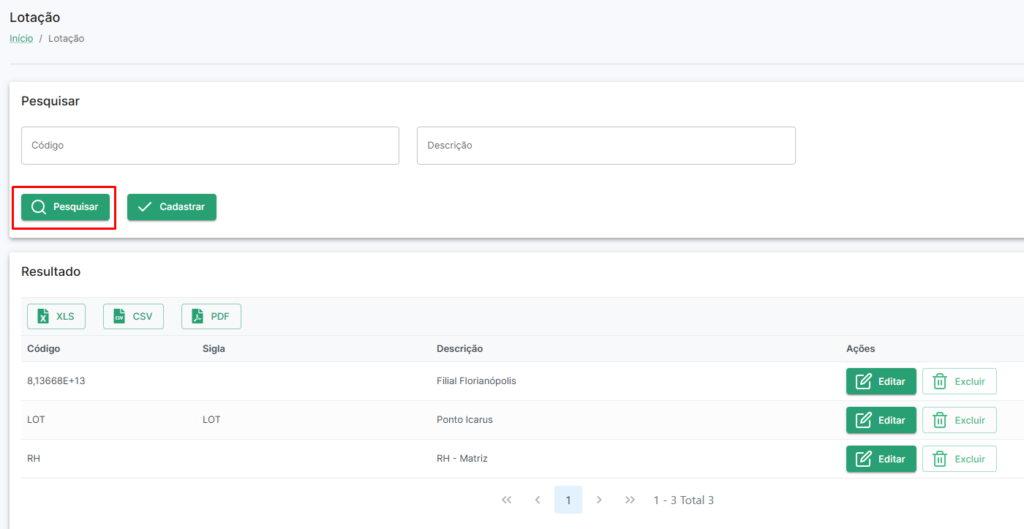1024x529 pixels.
Task: Click the Cadastrar button with checkmark
Action: click(x=172, y=207)
